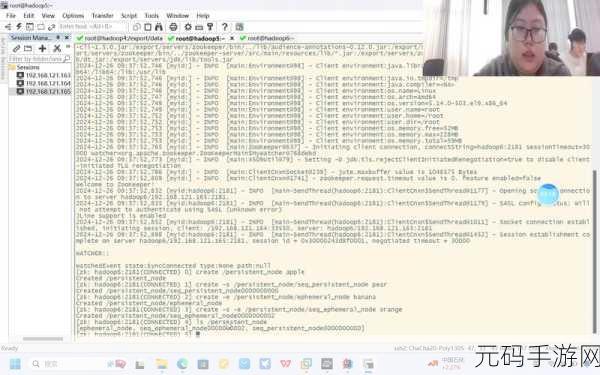The image size is (600, 375).
Task: Click the Session Manager horizontal scrollbar
Action: 43,339
